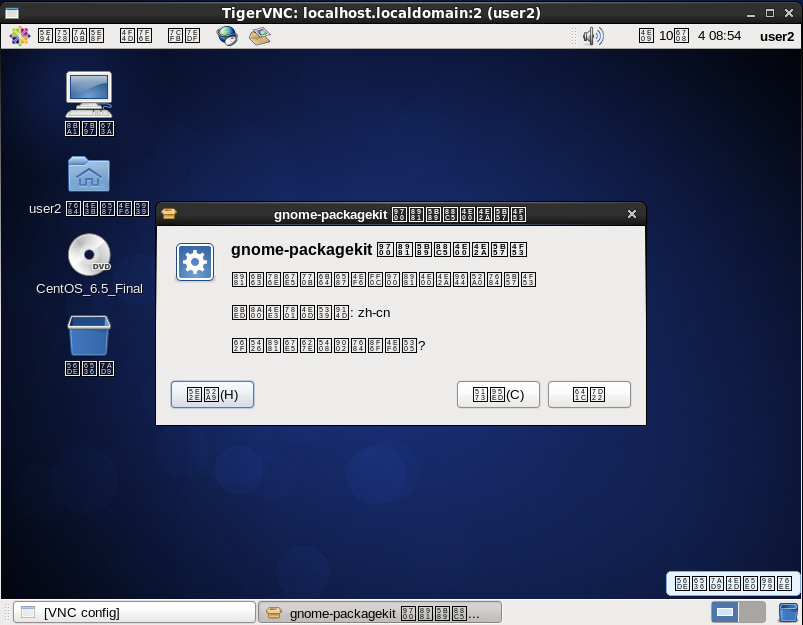Click the zh-cn language text

click(374, 312)
